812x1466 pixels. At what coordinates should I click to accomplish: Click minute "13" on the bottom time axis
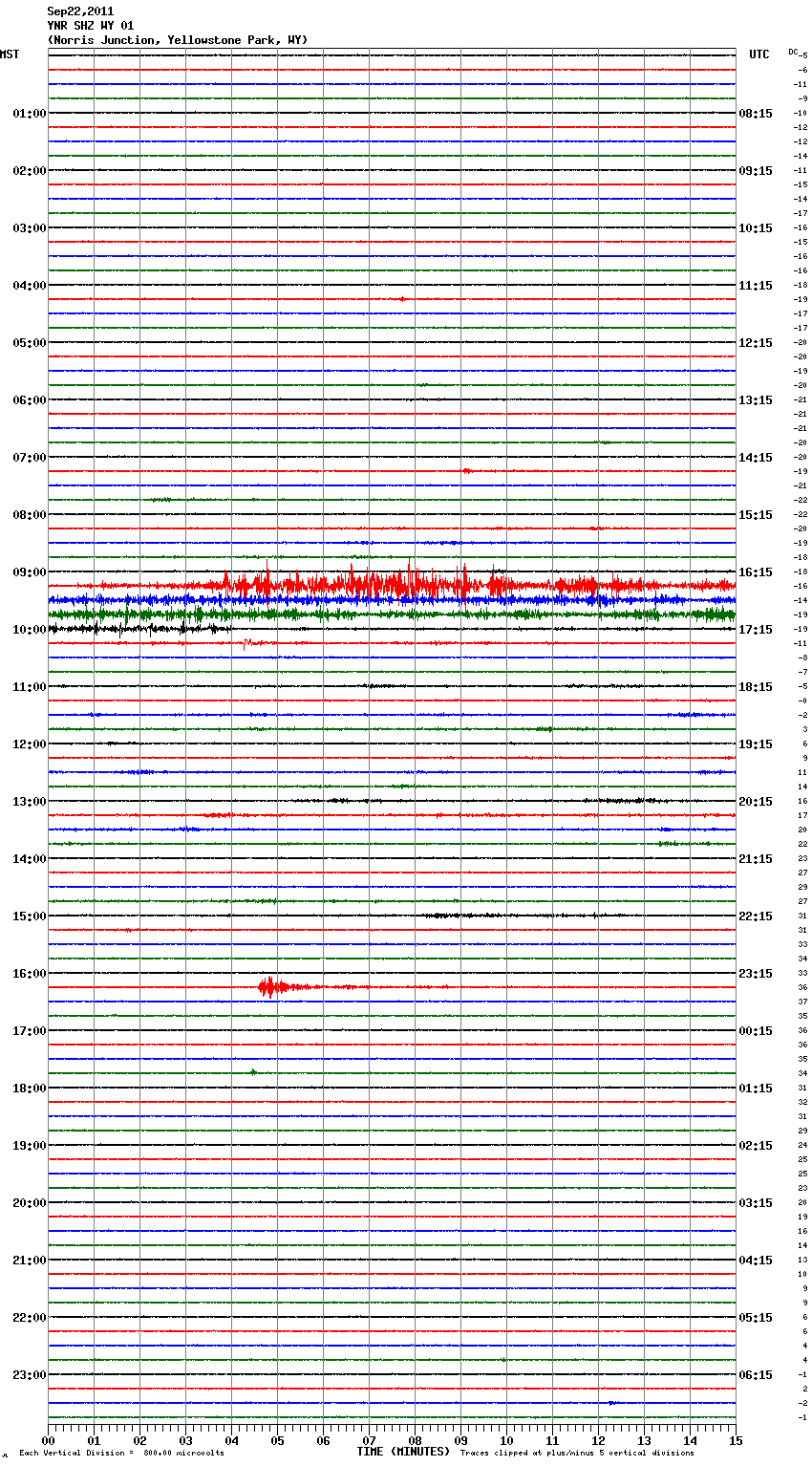tap(644, 1440)
